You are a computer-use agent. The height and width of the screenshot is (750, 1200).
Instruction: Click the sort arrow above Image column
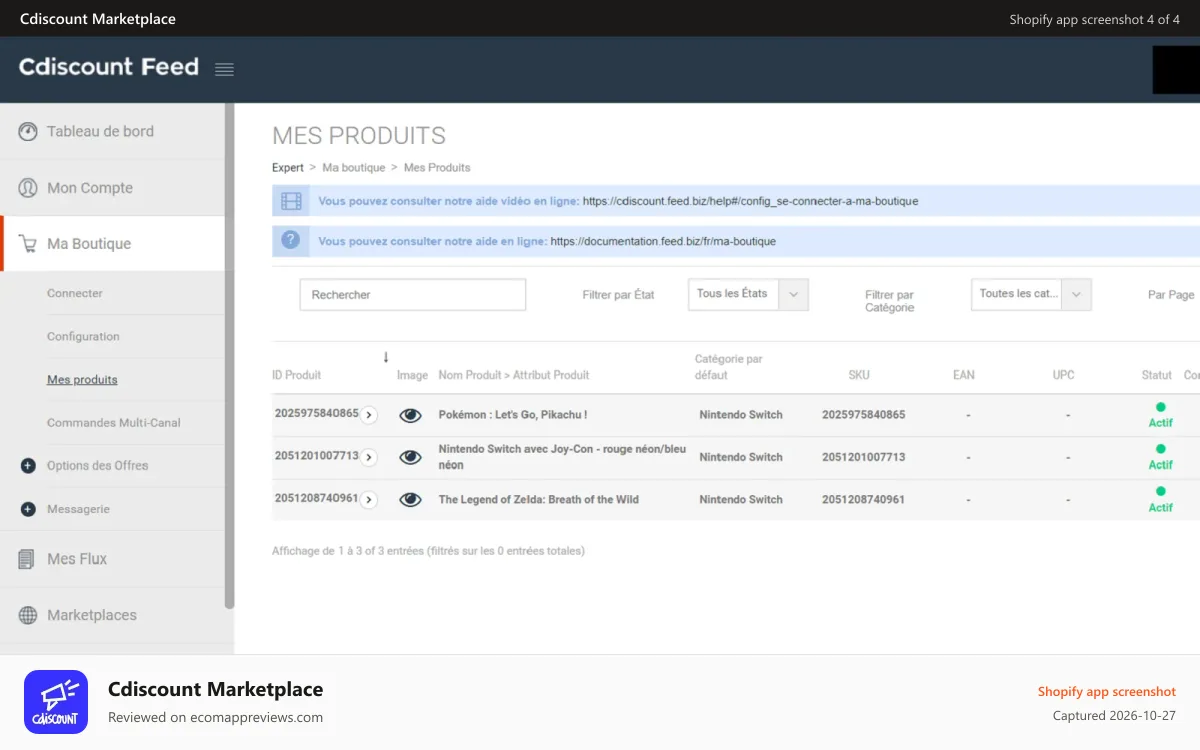pyautogui.click(x=386, y=357)
